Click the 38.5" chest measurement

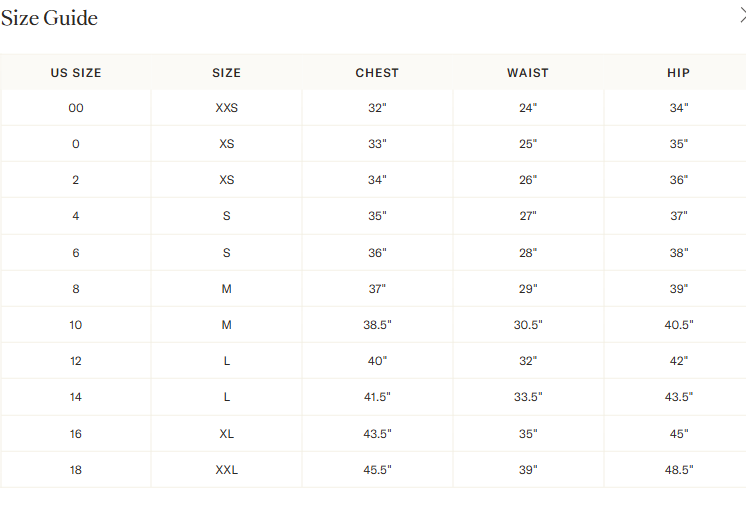(x=377, y=325)
